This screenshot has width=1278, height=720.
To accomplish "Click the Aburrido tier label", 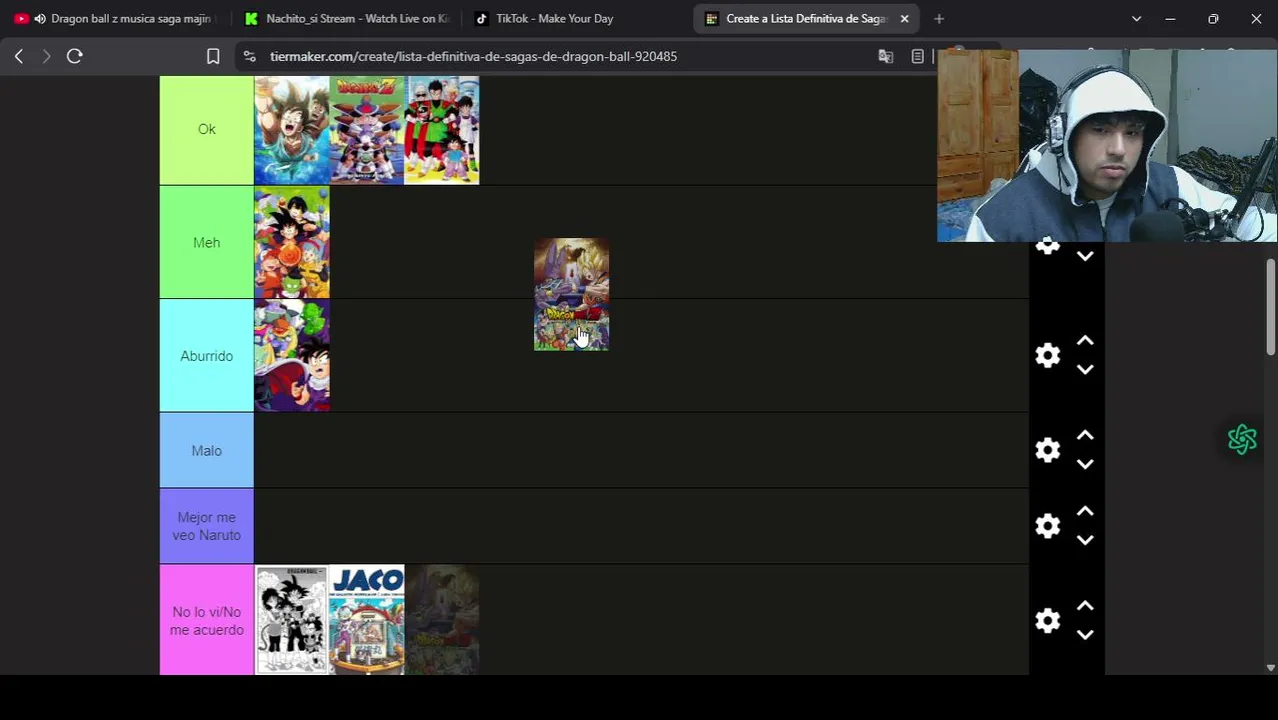I will tap(206, 356).
